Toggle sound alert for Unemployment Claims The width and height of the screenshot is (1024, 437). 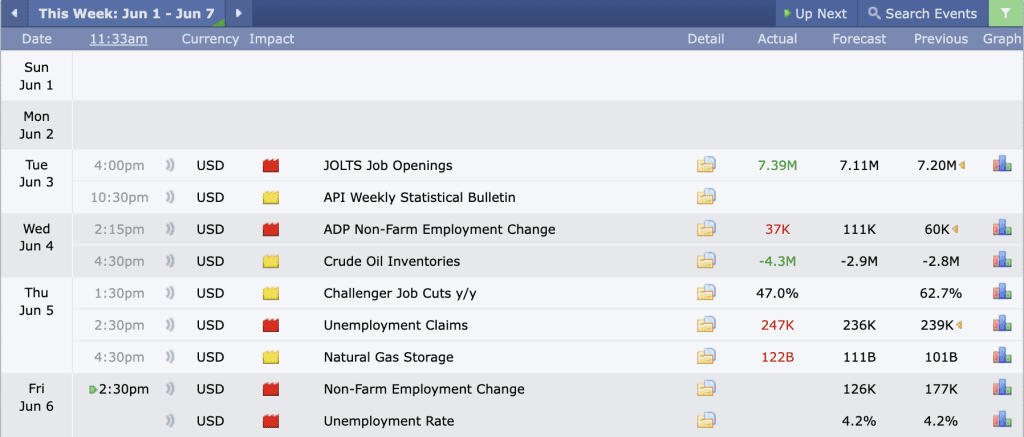170,325
